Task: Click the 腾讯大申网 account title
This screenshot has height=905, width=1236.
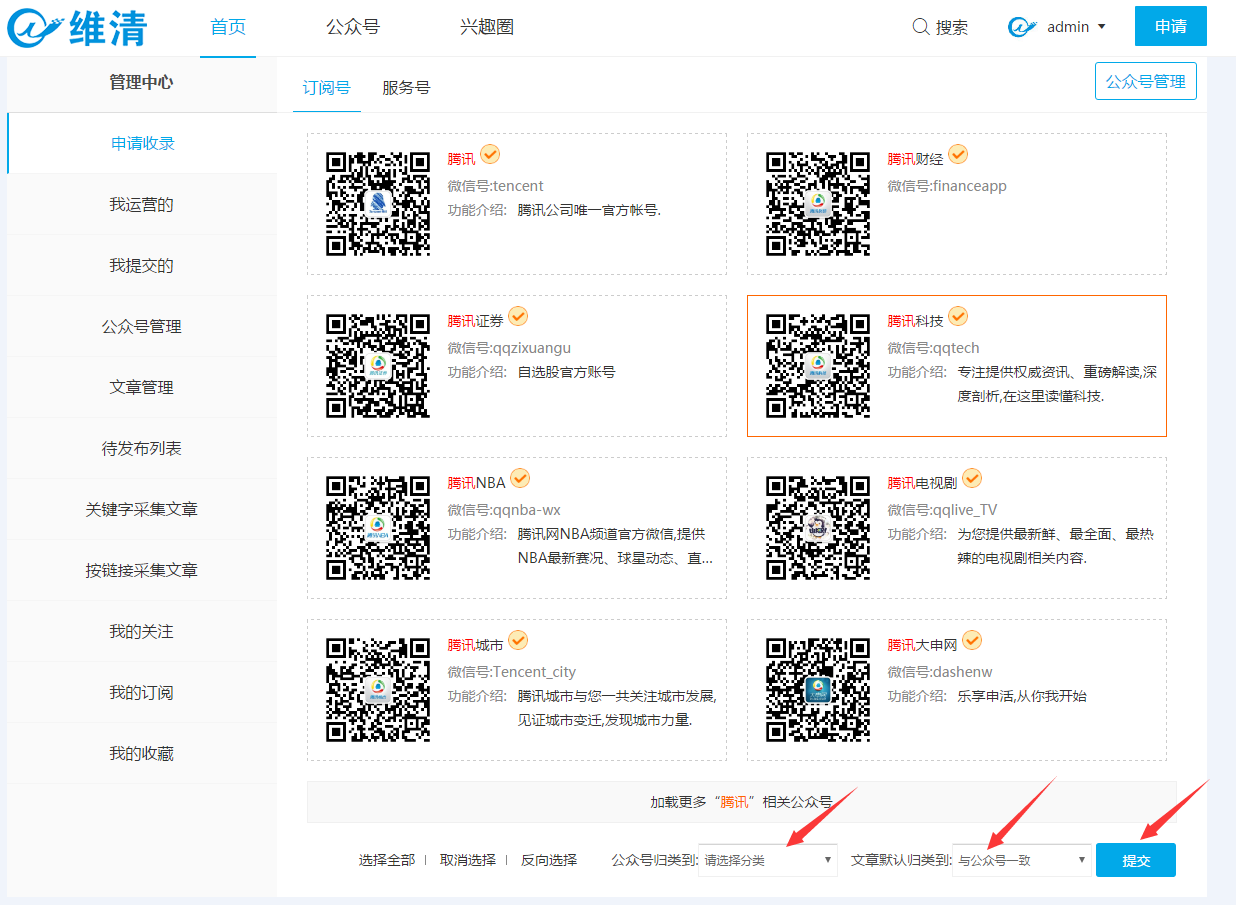Action: (923, 645)
